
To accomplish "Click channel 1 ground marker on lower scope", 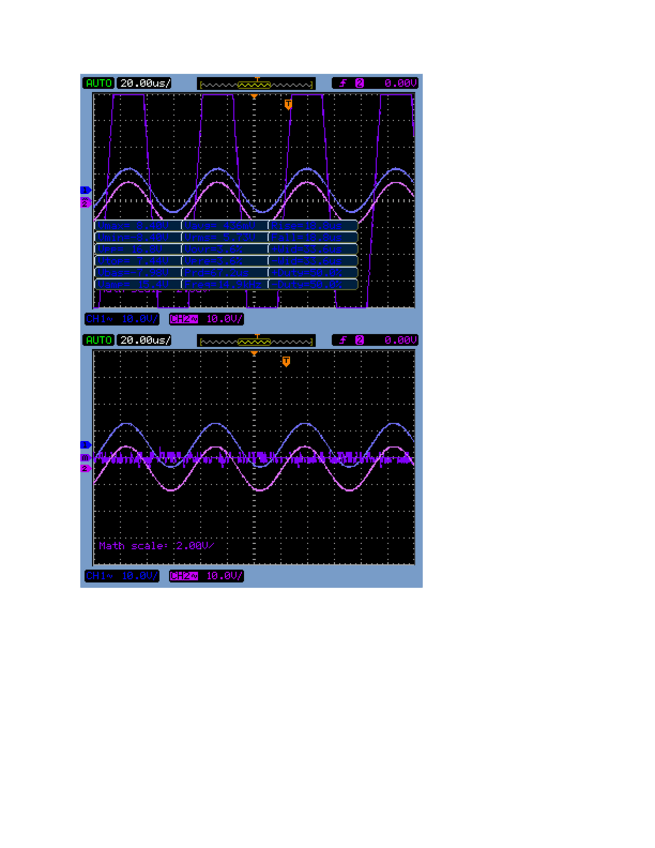I will tap(85, 445).
